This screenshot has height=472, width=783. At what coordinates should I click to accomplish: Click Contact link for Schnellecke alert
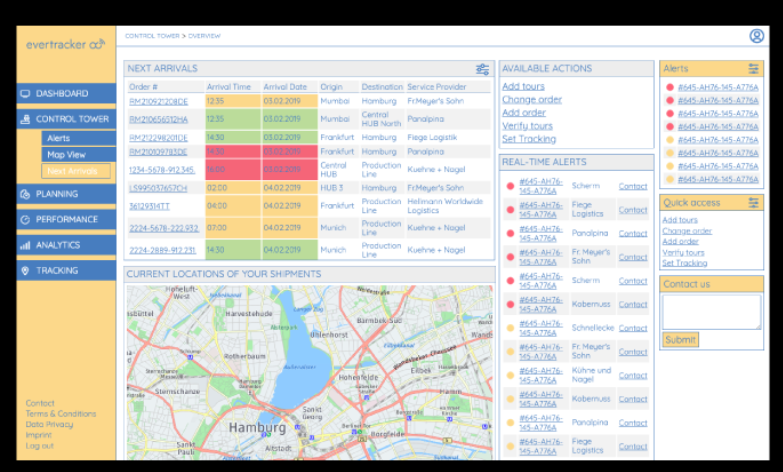tap(633, 328)
